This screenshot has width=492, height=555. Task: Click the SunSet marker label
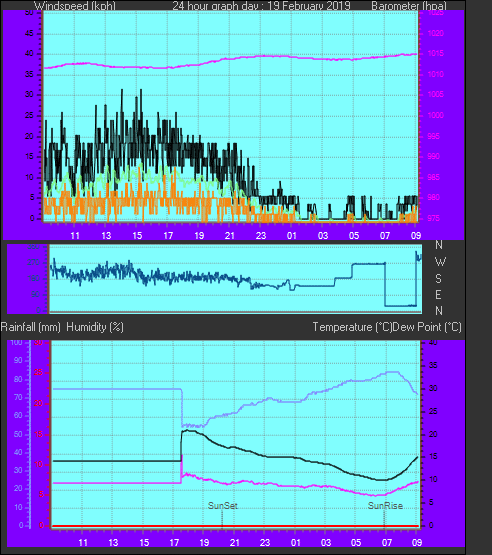click(x=223, y=506)
